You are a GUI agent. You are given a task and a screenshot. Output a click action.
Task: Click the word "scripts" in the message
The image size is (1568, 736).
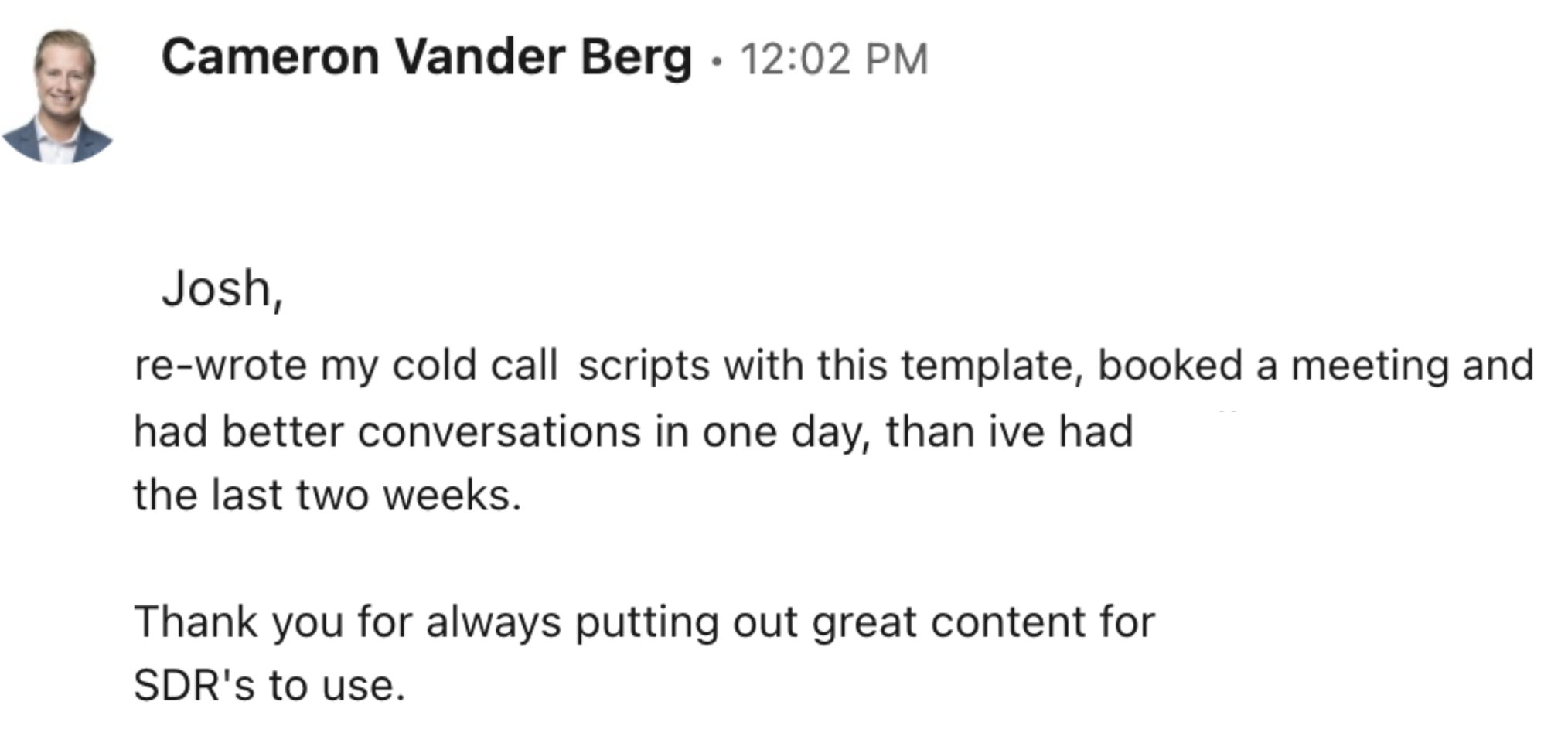pyautogui.click(x=644, y=366)
